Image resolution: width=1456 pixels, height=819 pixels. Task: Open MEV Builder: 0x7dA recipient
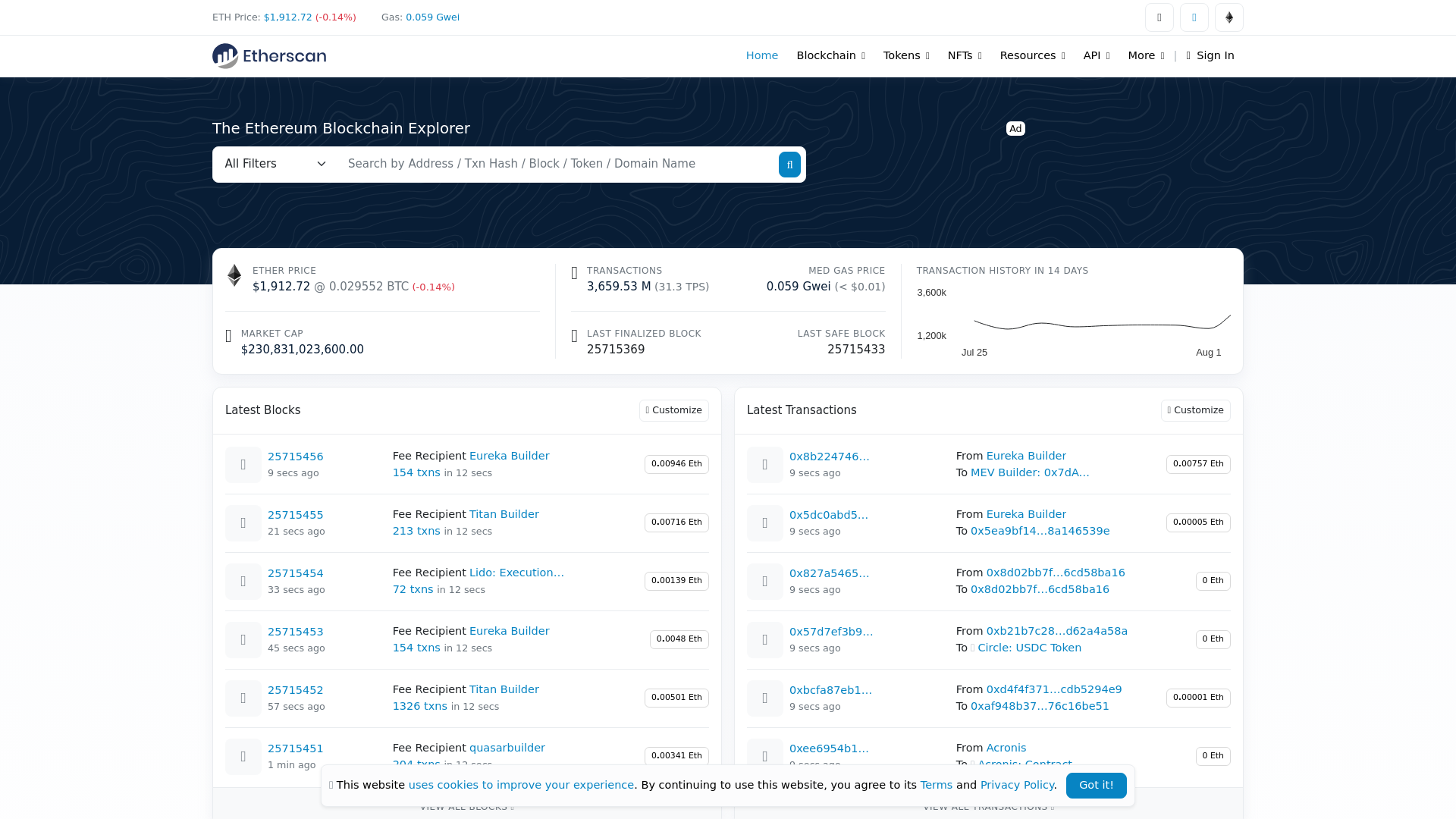1030,472
